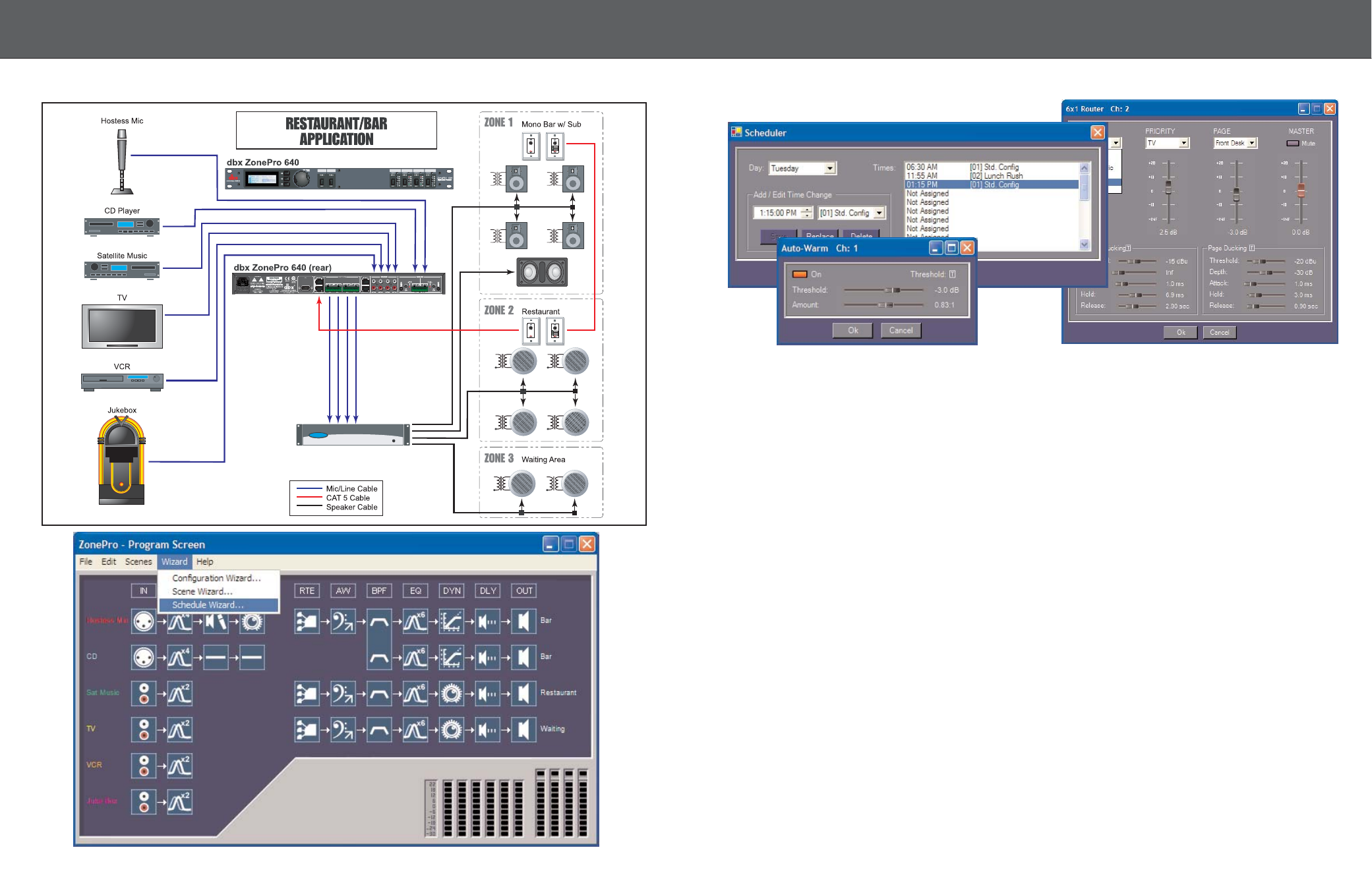Click Cancel in Auto-Warm dialog

click(901, 331)
